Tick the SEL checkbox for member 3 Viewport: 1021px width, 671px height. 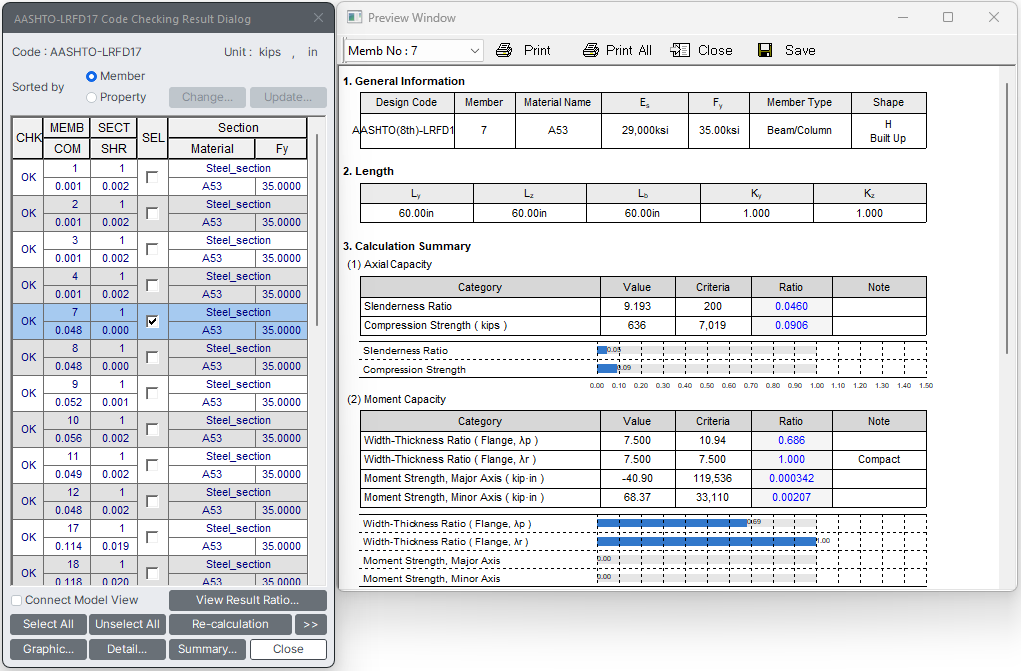(152, 249)
